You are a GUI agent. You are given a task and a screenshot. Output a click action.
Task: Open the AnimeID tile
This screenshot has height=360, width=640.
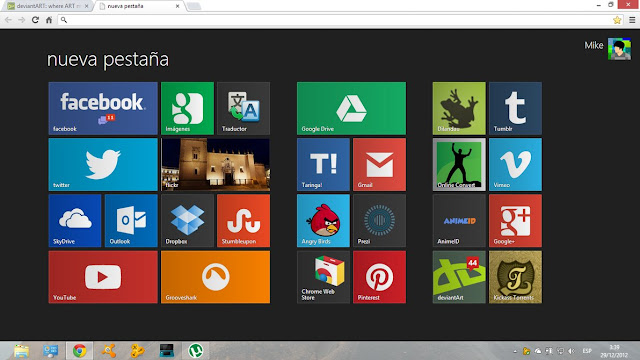(459, 221)
